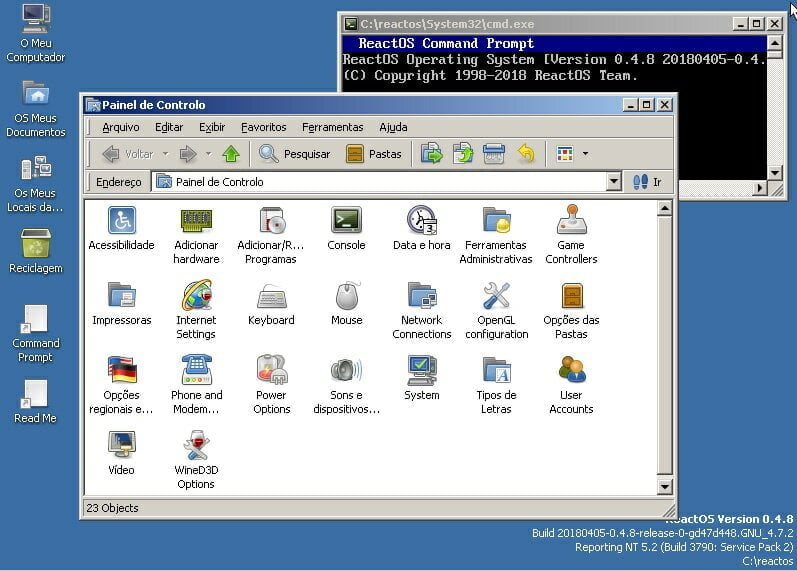This screenshot has height=571, width=797.
Task: Open Impressoras folder icon
Action: (121, 295)
